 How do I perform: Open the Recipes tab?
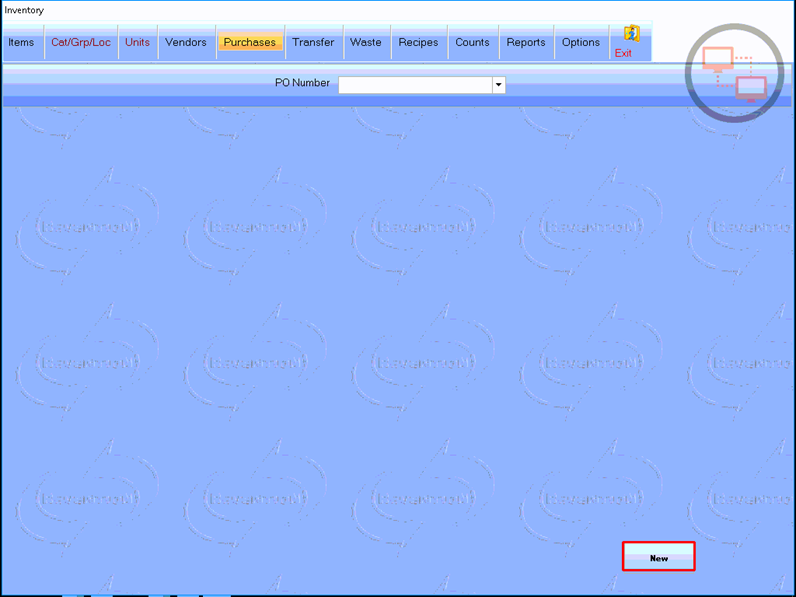click(418, 43)
